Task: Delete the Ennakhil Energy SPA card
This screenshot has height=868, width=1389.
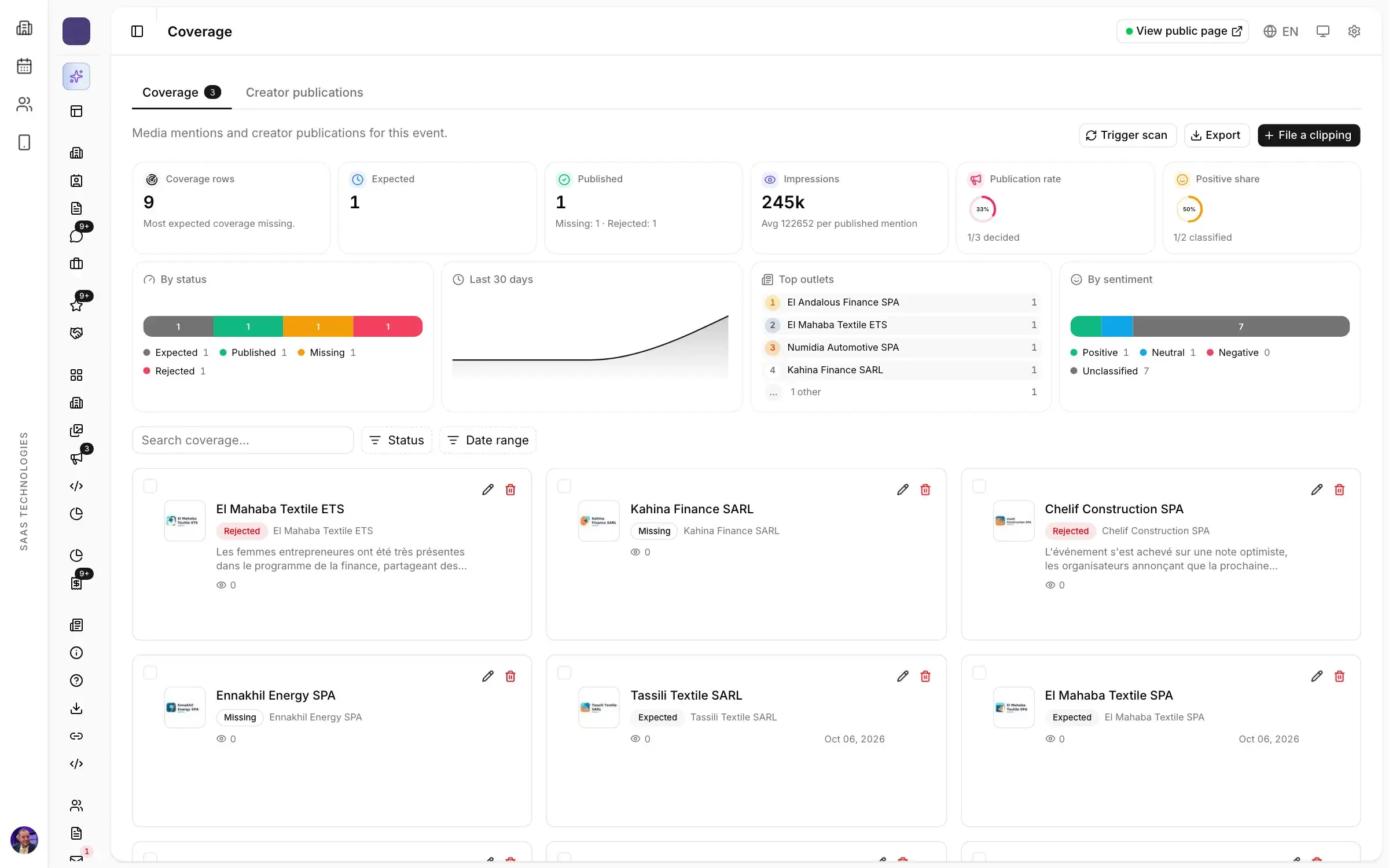Action: pyautogui.click(x=510, y=676)
